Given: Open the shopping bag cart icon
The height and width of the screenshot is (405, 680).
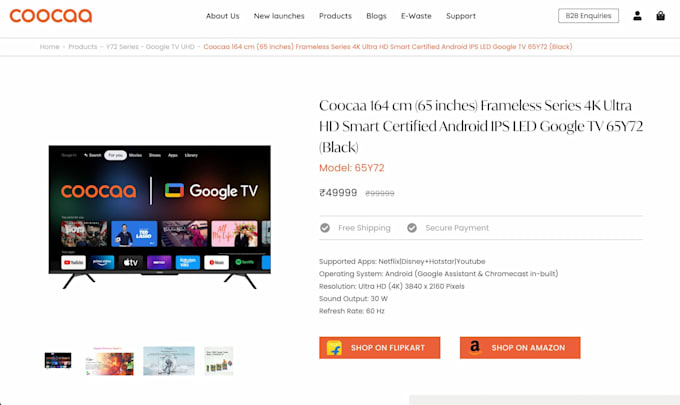Looking at the screenshot, I should (x=660, y=16).
